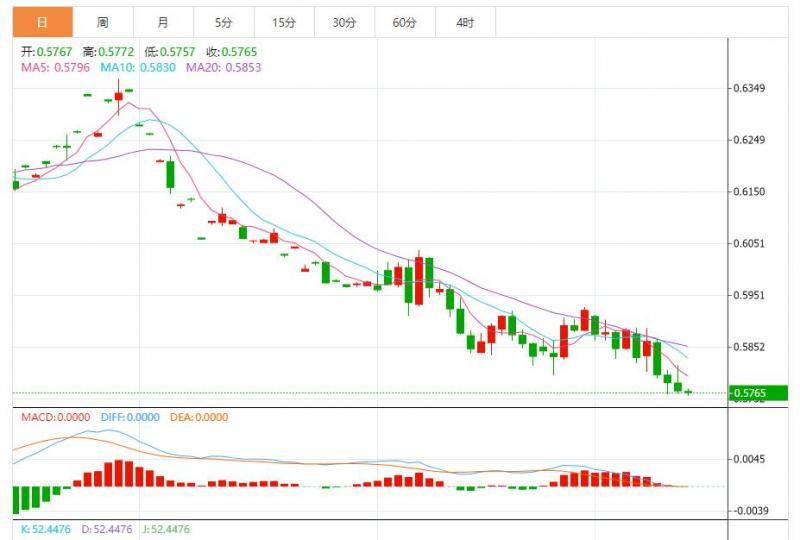This screenshot has height=540, width=800.
Task: Click the 0.5951 price axis label
Action: [x=749, y=295]
